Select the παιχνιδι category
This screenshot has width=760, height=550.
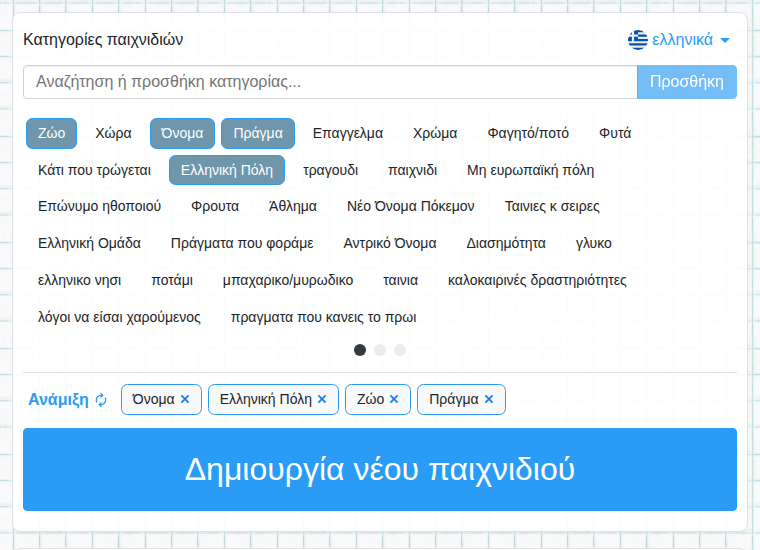coord(413,171)
